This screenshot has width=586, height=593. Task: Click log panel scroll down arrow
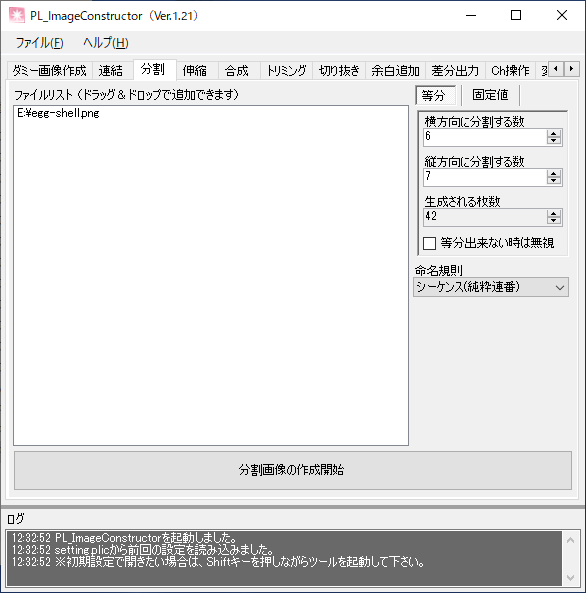point(570,578)
